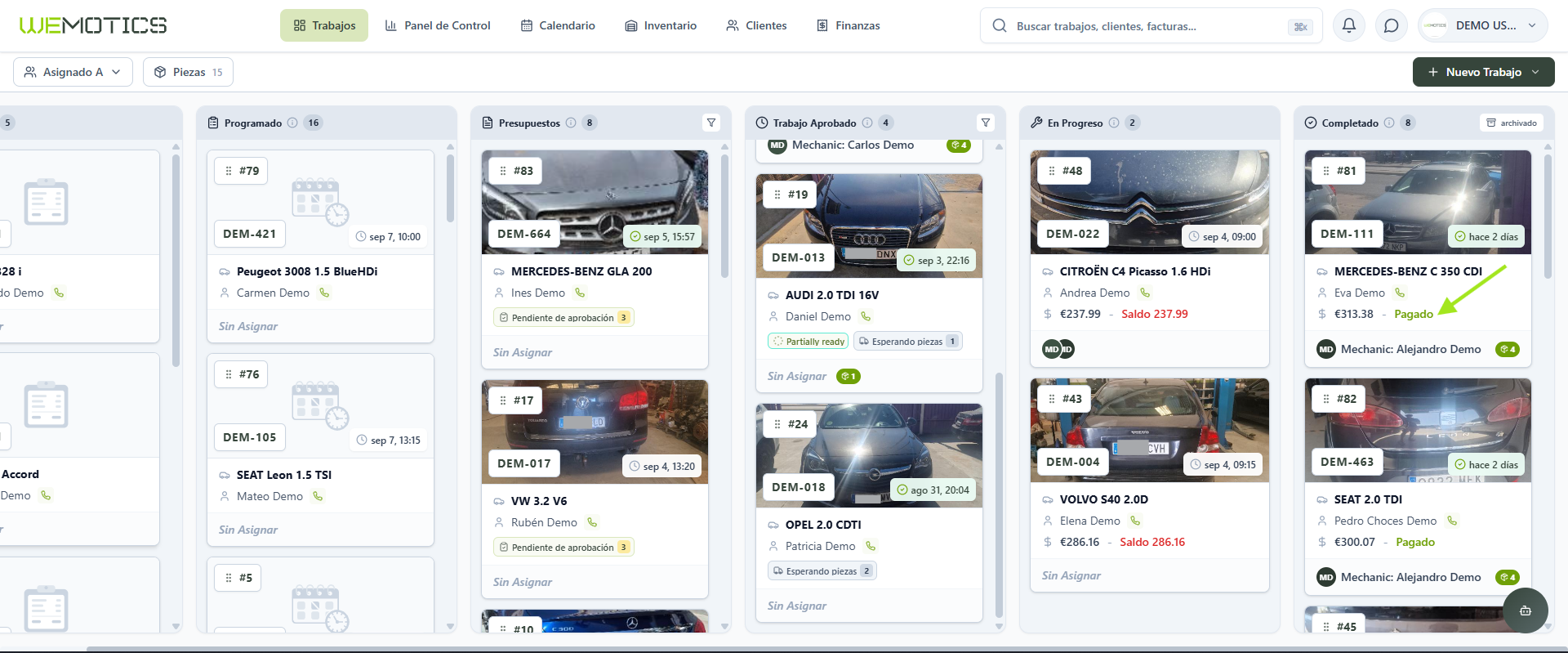1568x653 pixels.
Task: Open the chat messages icon
Action: [x=1392, y=25]
